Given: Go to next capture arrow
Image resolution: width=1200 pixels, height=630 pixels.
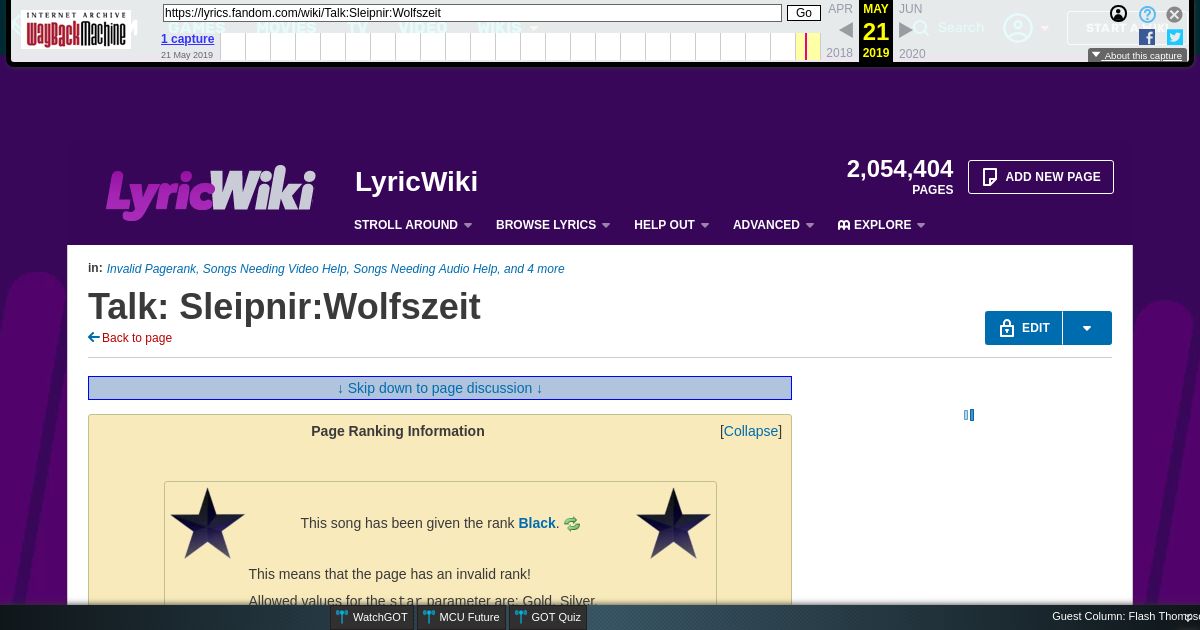Looking at the screenshot, I should pyautogui.click(x=906, y=31).
